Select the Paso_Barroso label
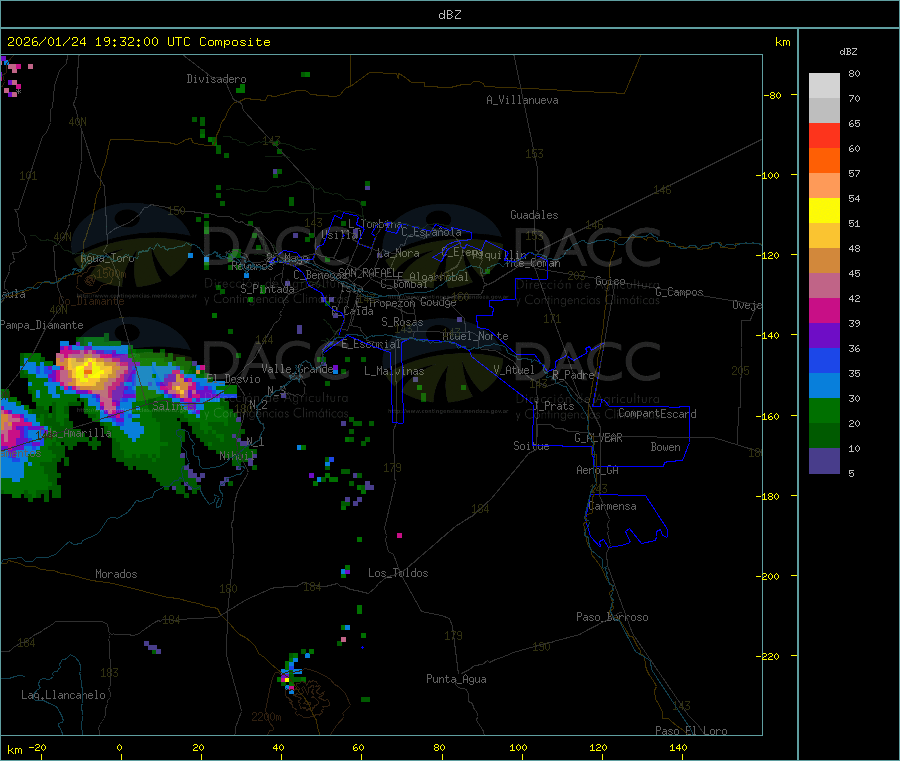The height and width of the screenshot is (761, 900). 612,617
